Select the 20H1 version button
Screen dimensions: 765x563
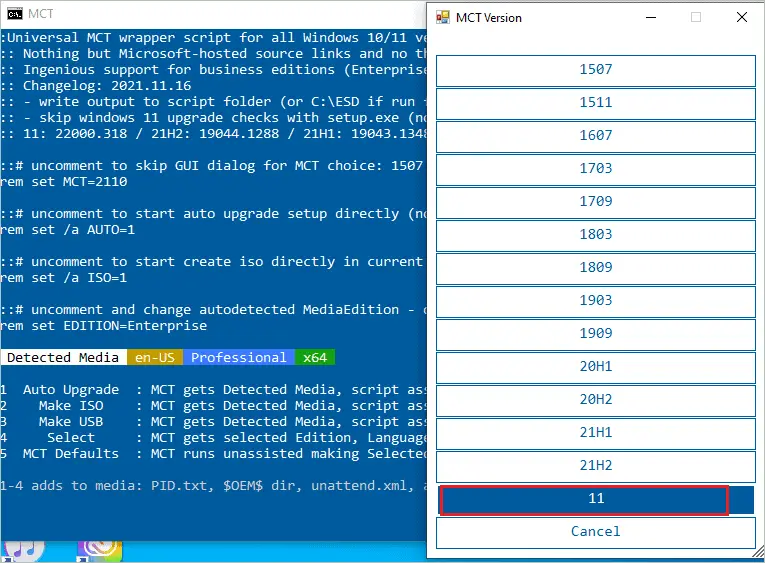pos(596,367)
